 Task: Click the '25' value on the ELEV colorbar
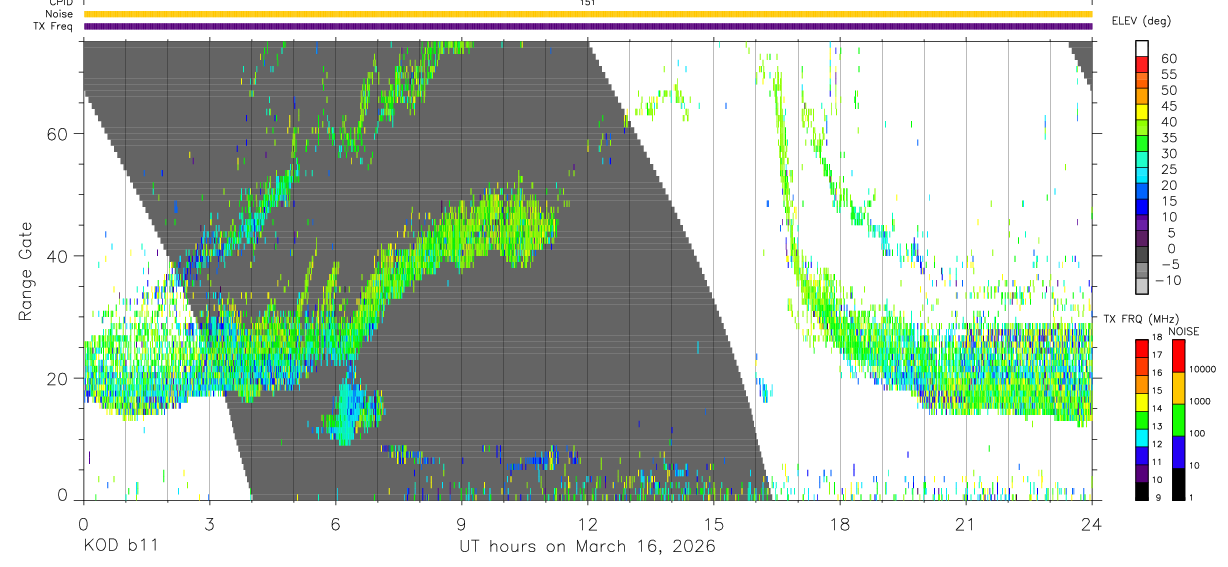point(1168,169)
